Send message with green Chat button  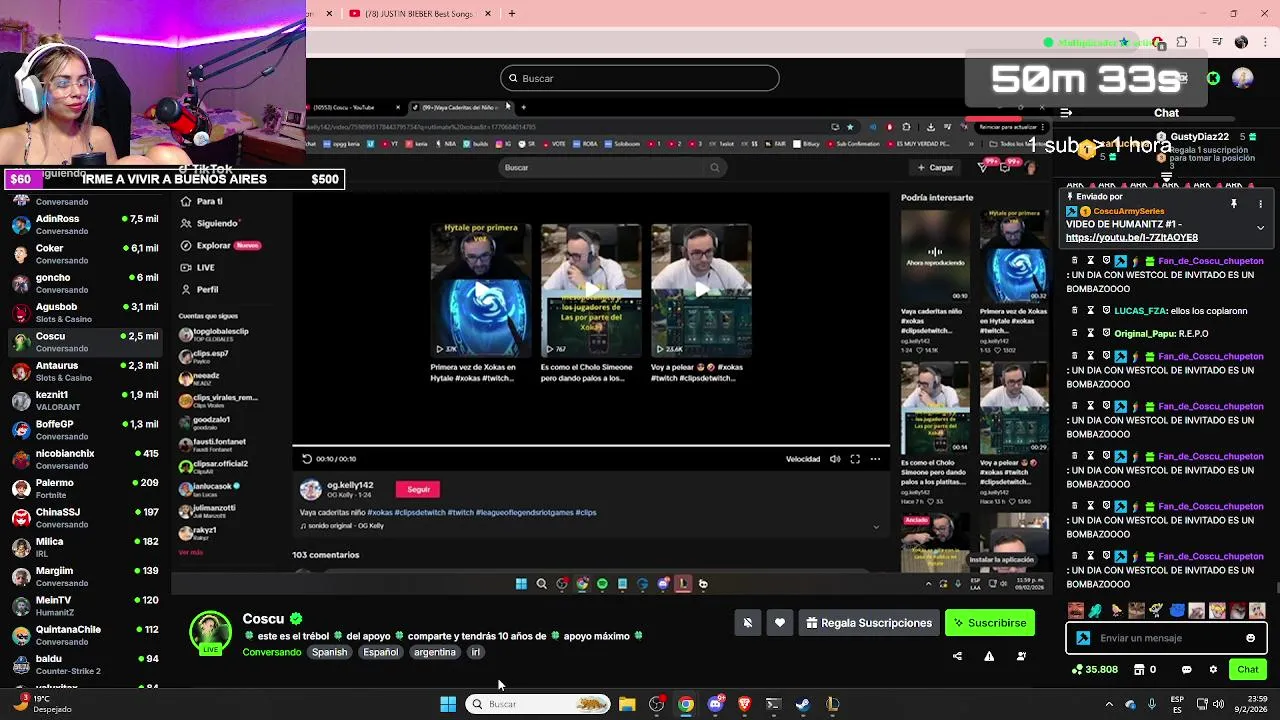click(1247, 670)
